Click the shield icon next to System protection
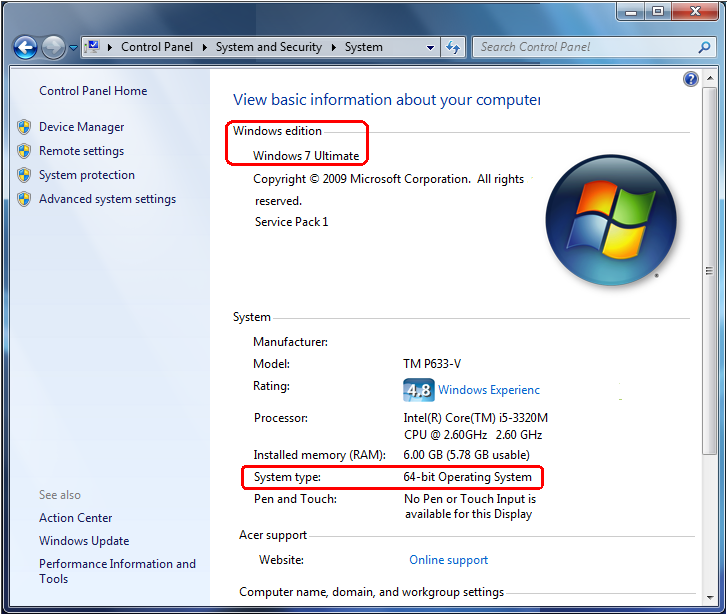The width and height of the screenshot is (727, 615). coord(24,175)
